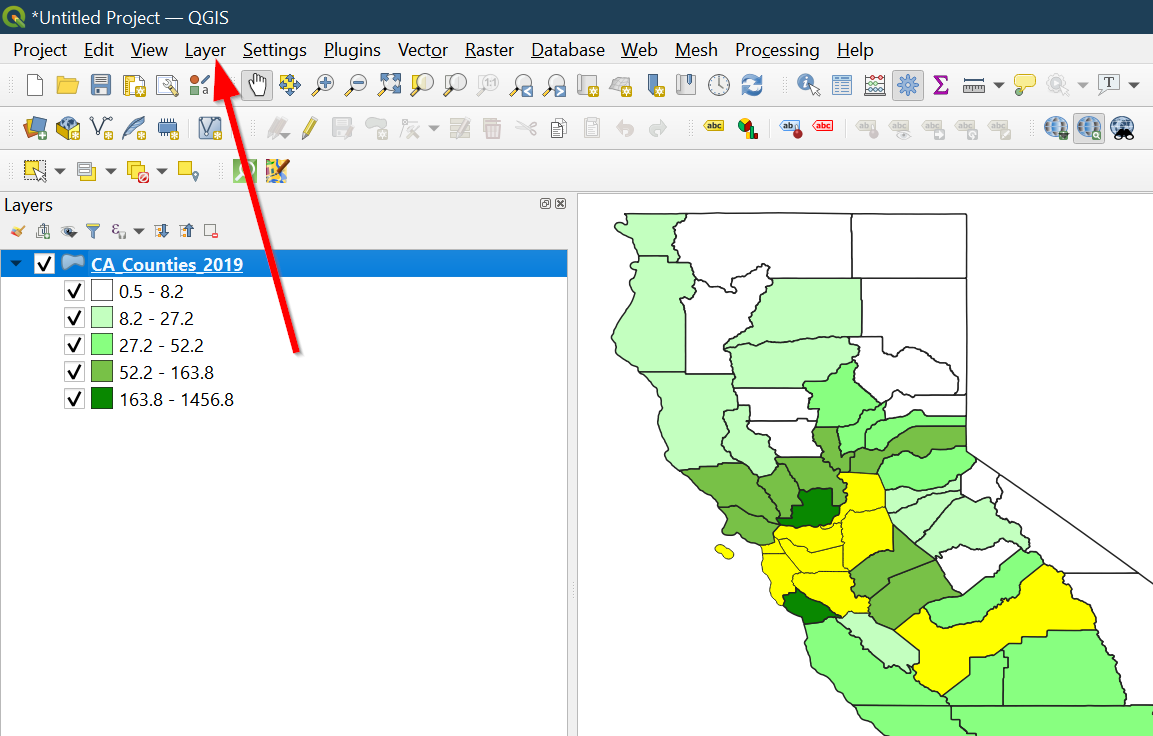Open the measure tool dropdown arrow
The image size is (1153, 736).
coord(999,86)
